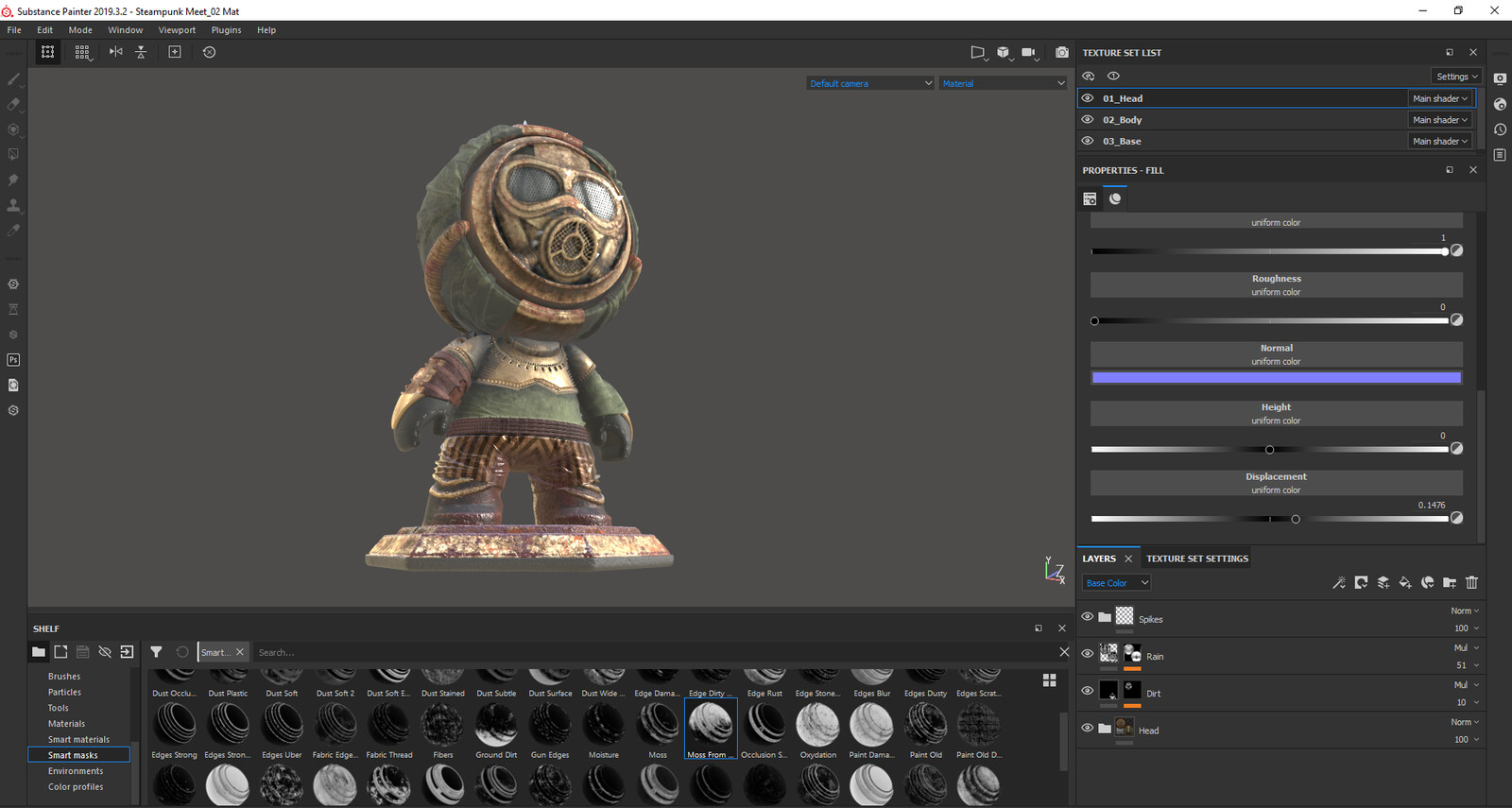
Task: Select the Polygon Fill tool
Action: point(13,154)
